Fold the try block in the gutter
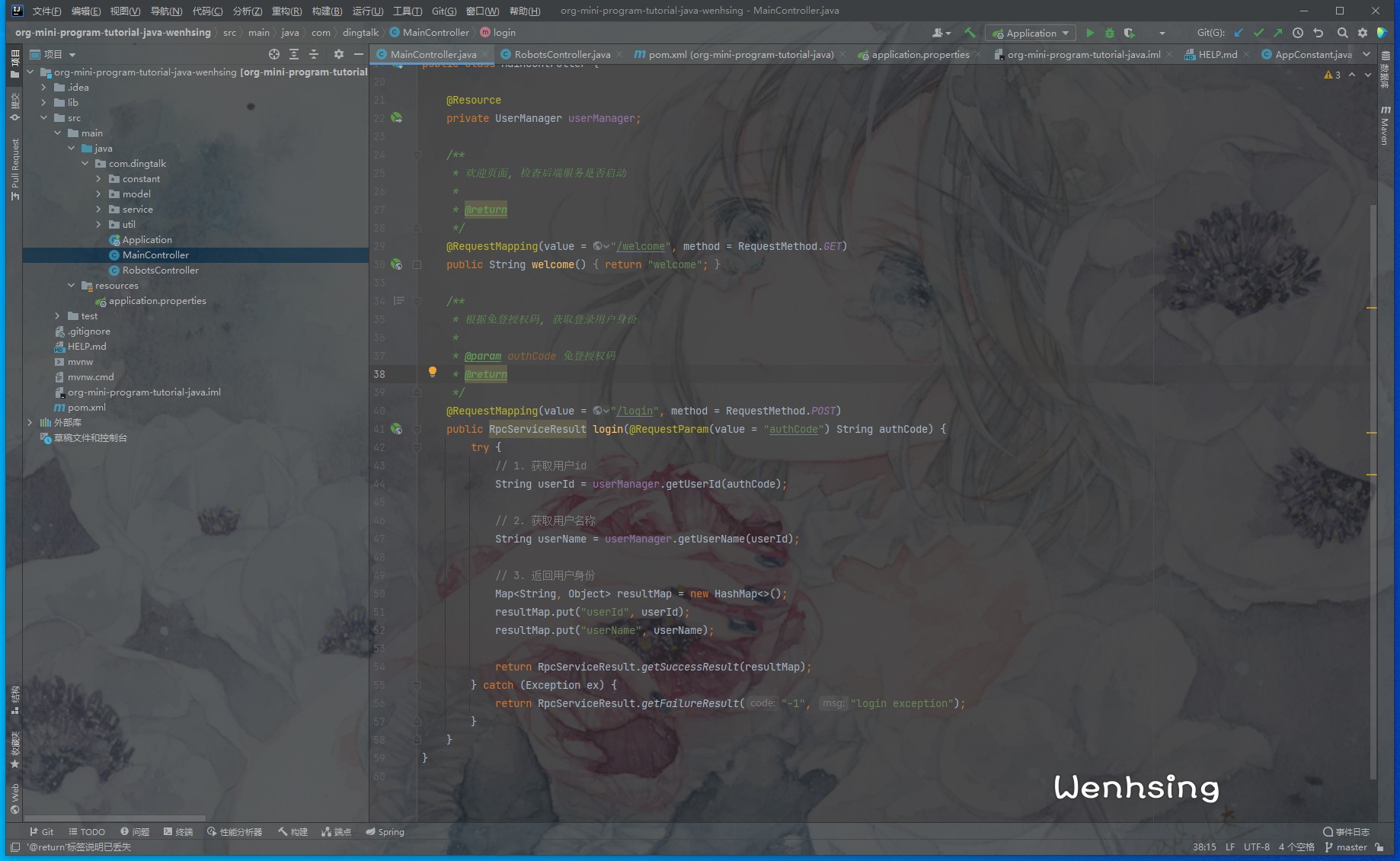The height and width of the screenshot is (861, 1400). [417, 447]
